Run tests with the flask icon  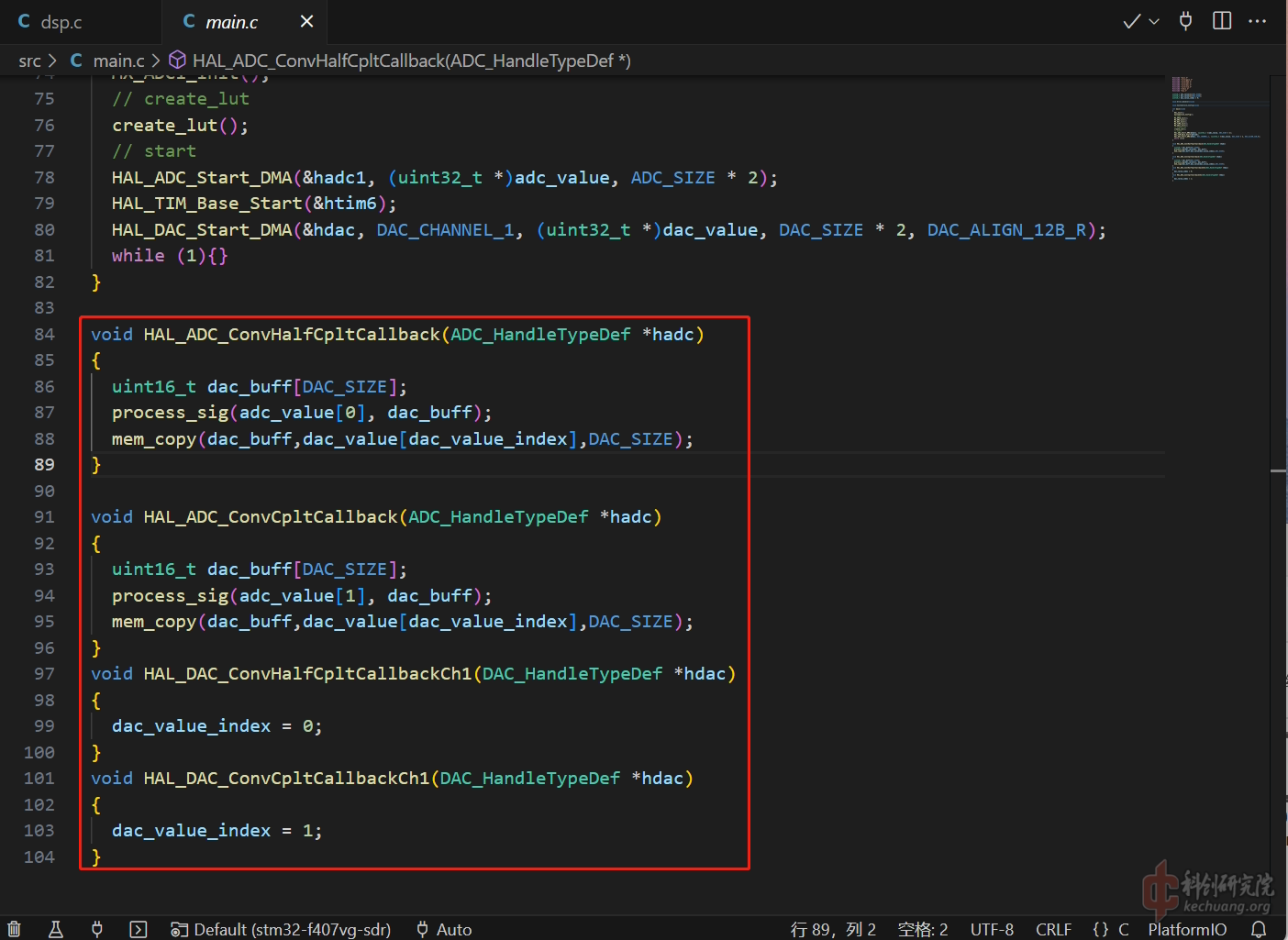55,929
